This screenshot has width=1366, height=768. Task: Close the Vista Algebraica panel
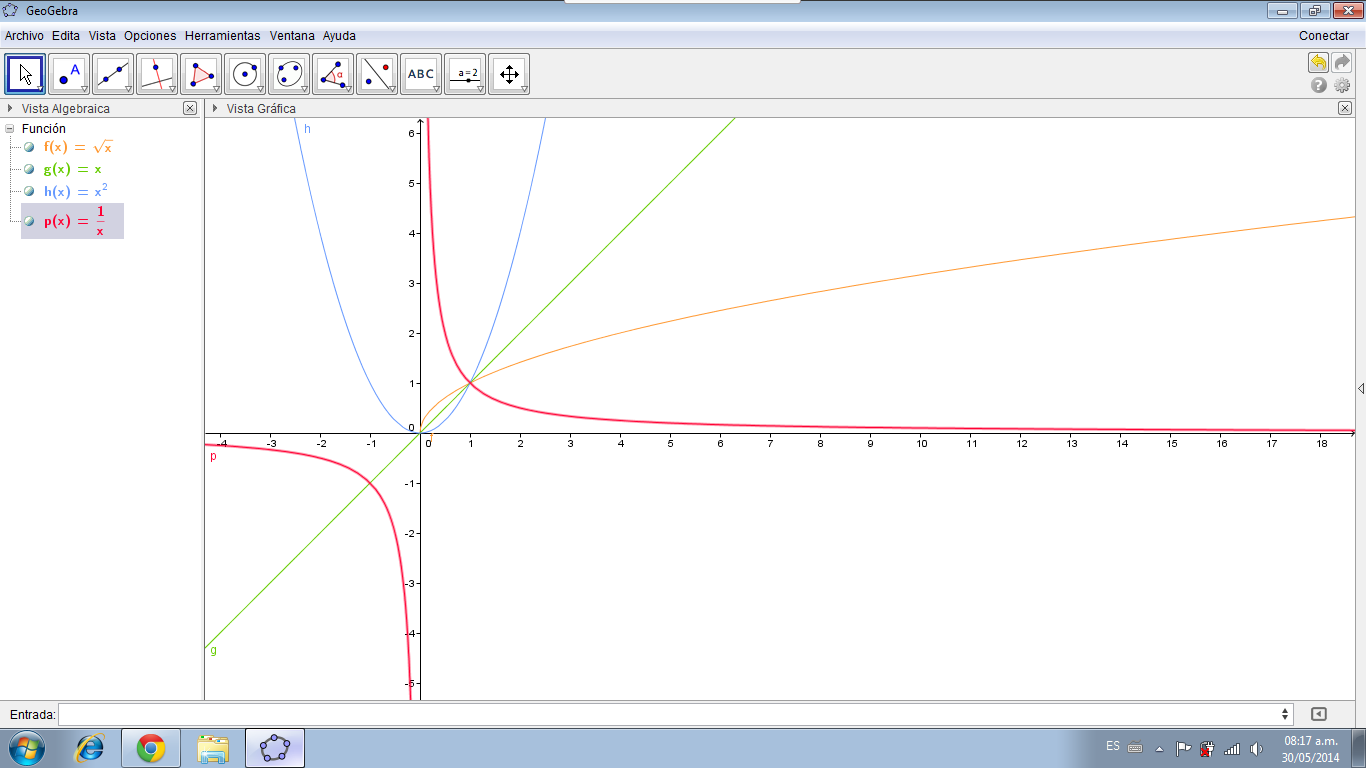click(190, 108)
